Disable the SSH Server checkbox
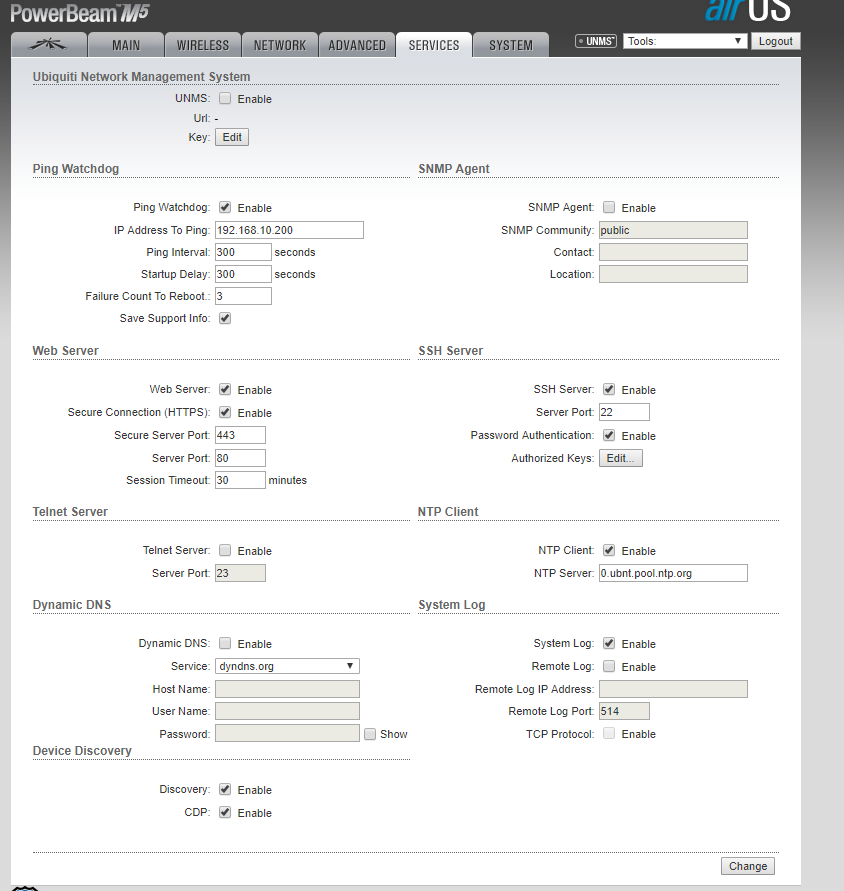Viewport: 844px width, 891px height. coord(609,389)
